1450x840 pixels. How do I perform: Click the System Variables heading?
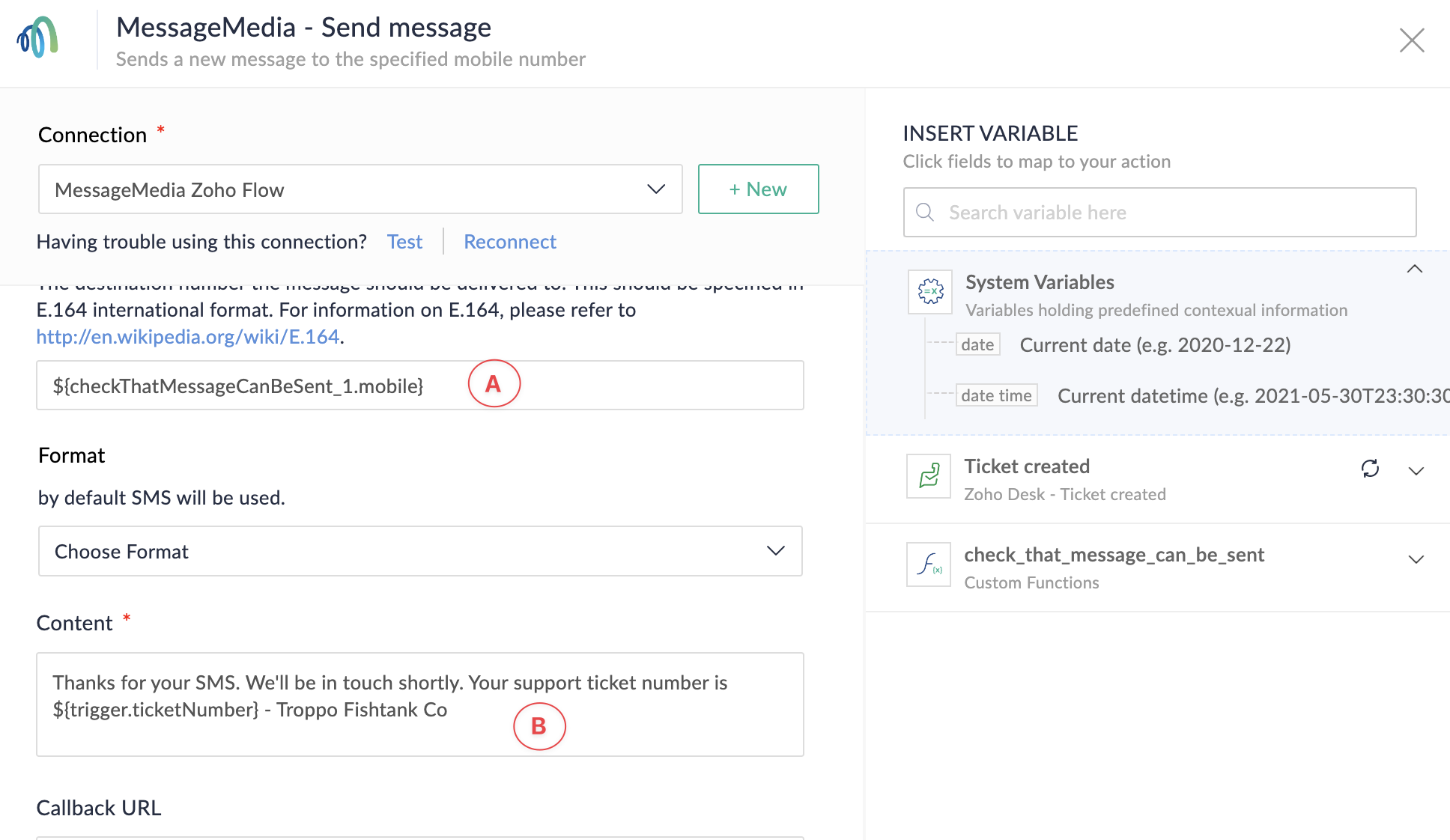(x=1040, y=282)
